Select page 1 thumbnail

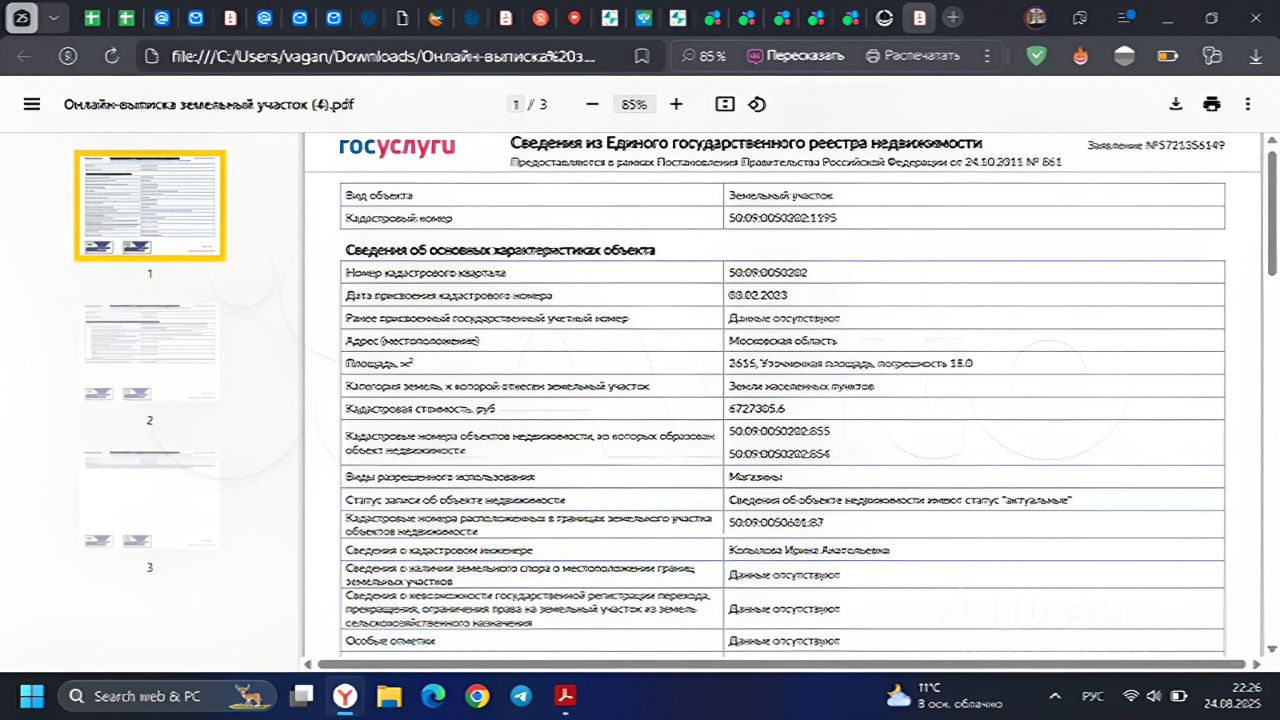pyautogui.click(x=150, y=205)
